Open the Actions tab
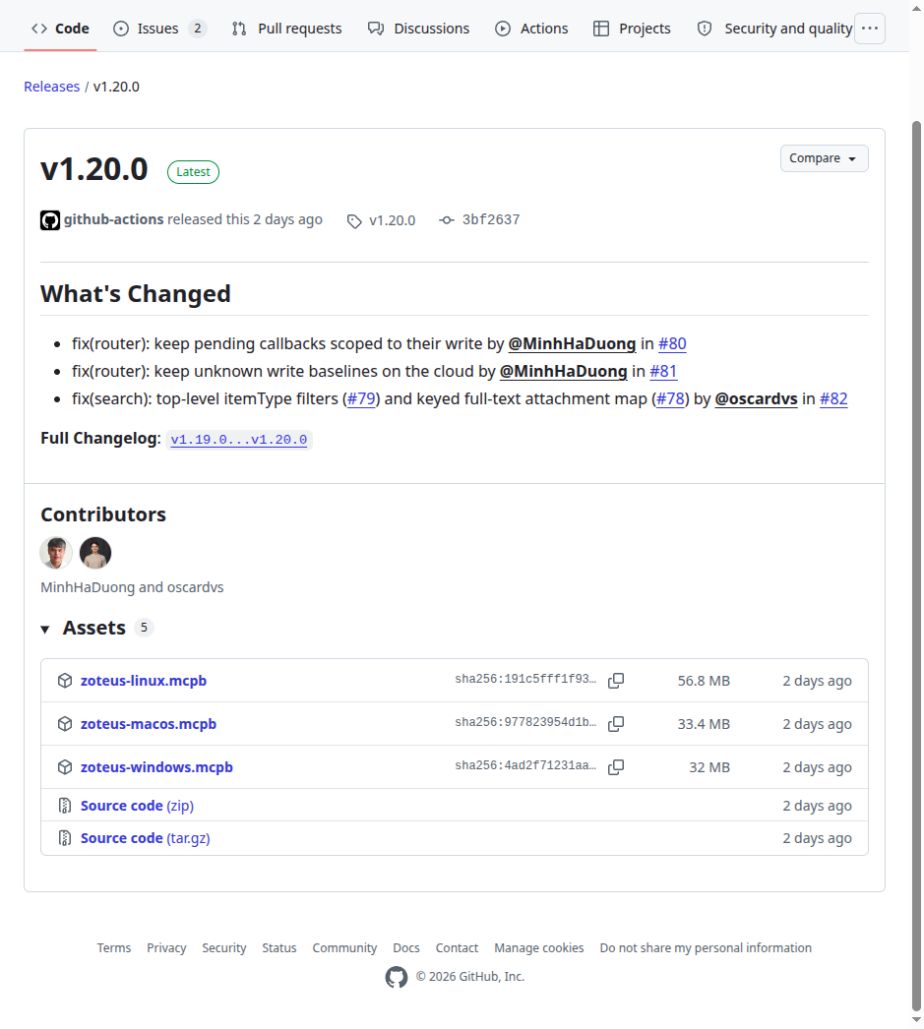 point(532,28)
